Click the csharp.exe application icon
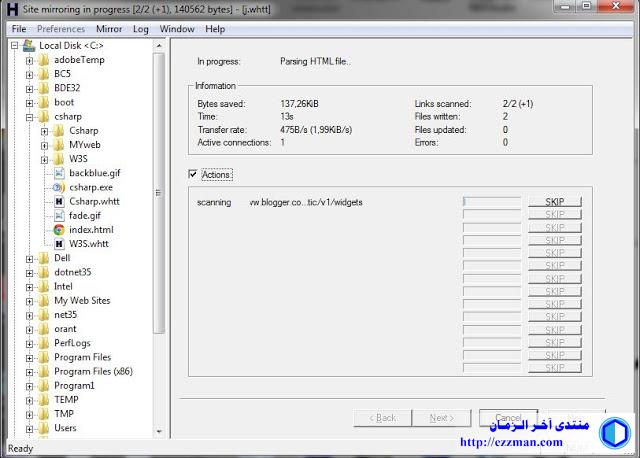This screenshot has height=458, width=640. point(59,187)
